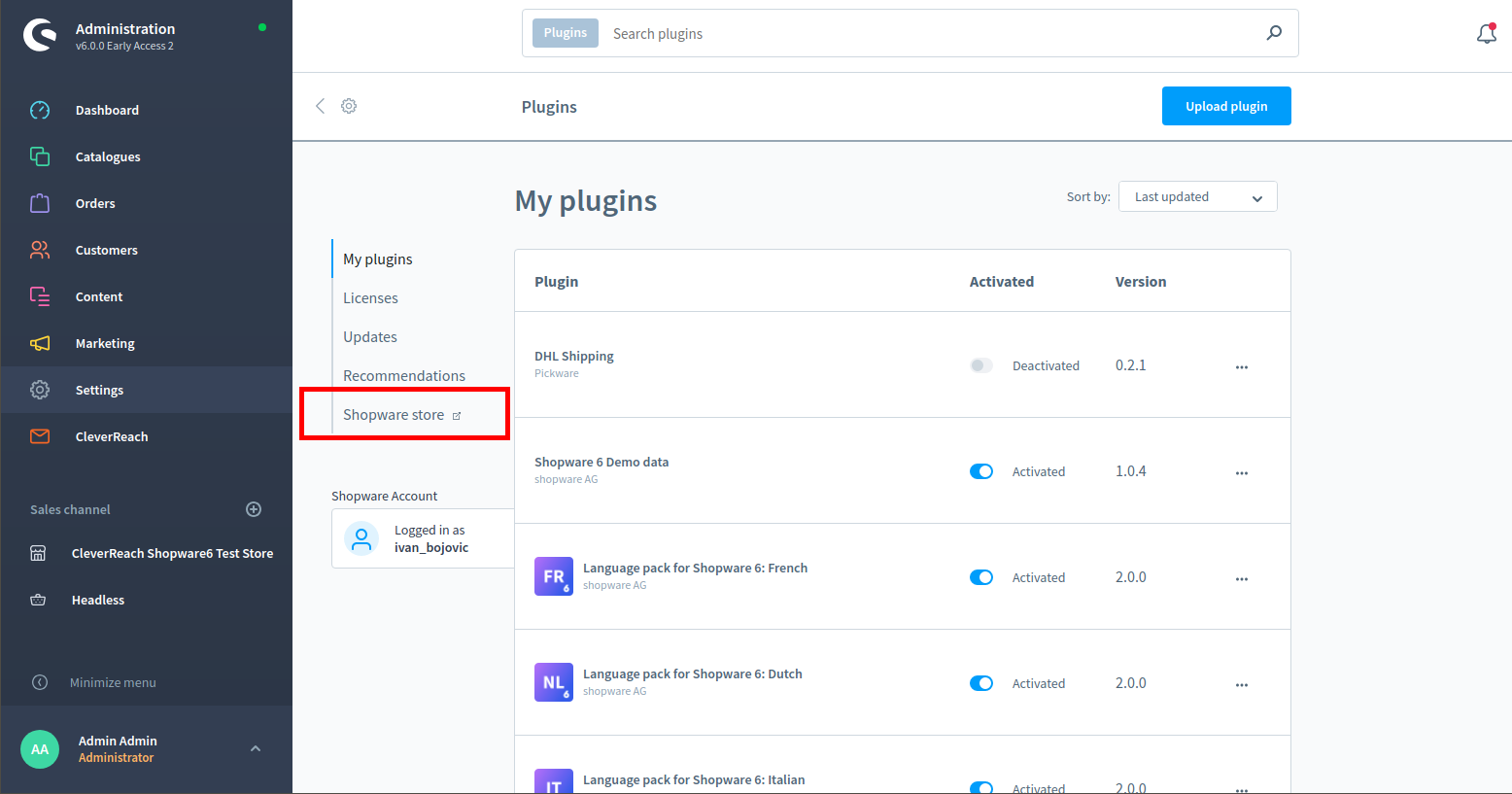Click the Headless basket icon
This screenshot has width=1512, height=794.
pyautogui.click(x=38, y=600)
